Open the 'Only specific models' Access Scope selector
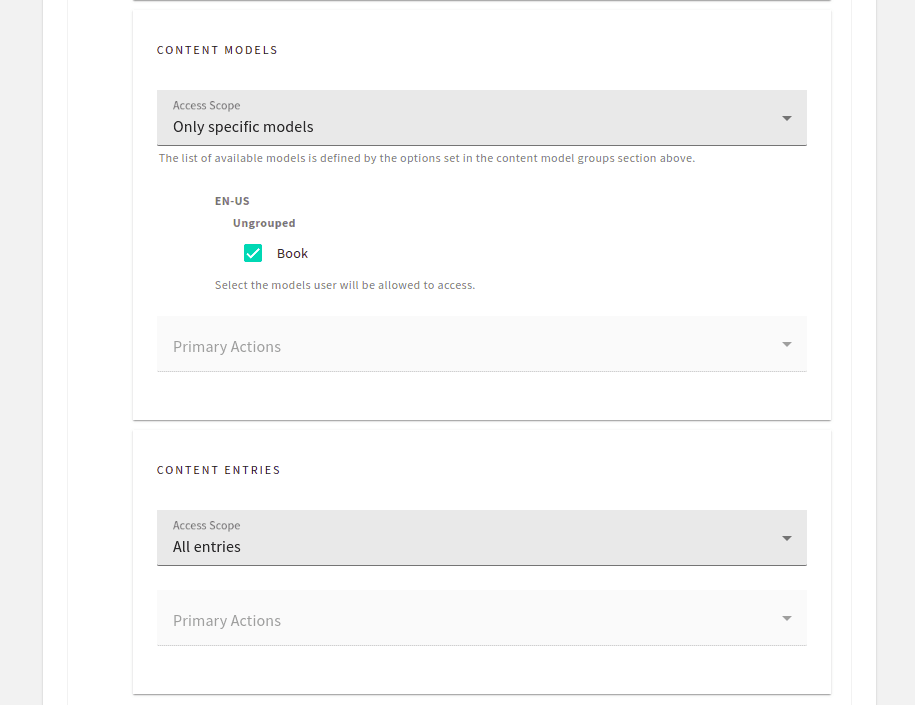Viewport: 915px width, 705px height. pyautogui.click(x=480, y=117)
